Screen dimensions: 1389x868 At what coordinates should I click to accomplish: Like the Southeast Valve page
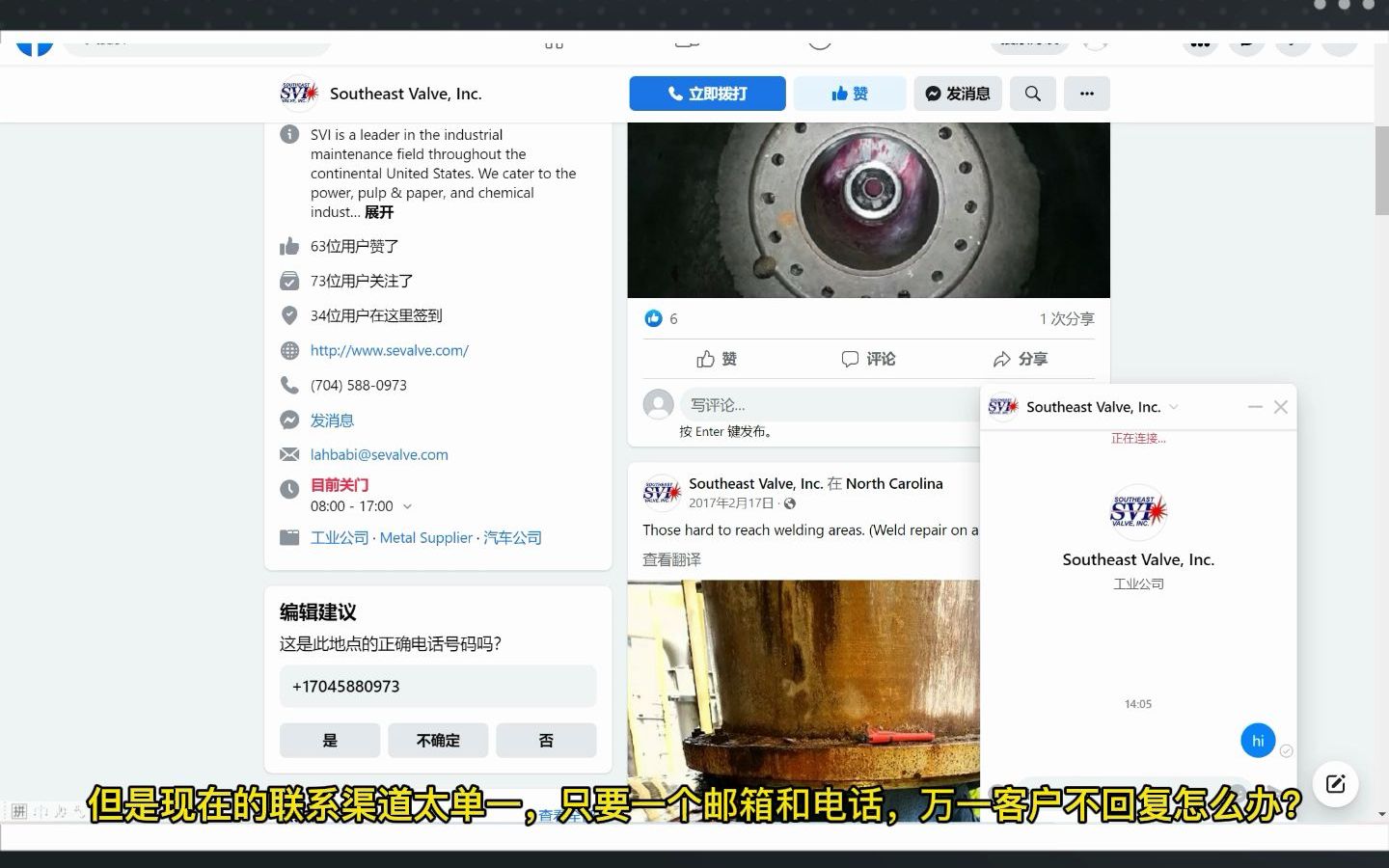click(850, 94)
